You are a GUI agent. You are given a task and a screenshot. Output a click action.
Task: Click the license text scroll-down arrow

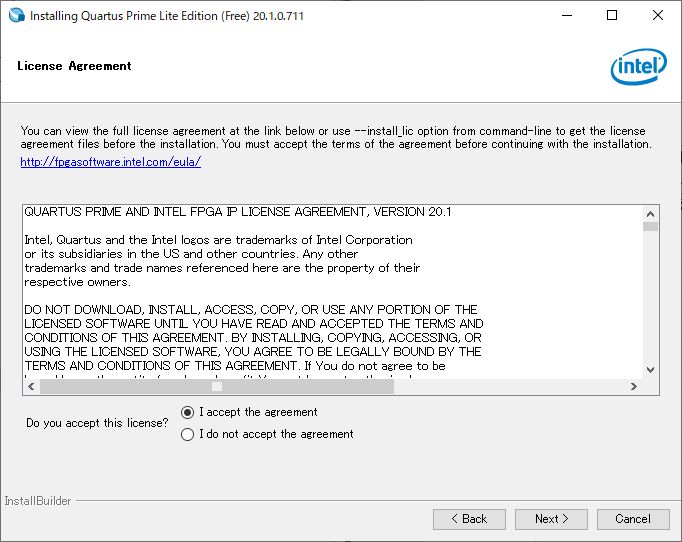(x=650, y=369)
